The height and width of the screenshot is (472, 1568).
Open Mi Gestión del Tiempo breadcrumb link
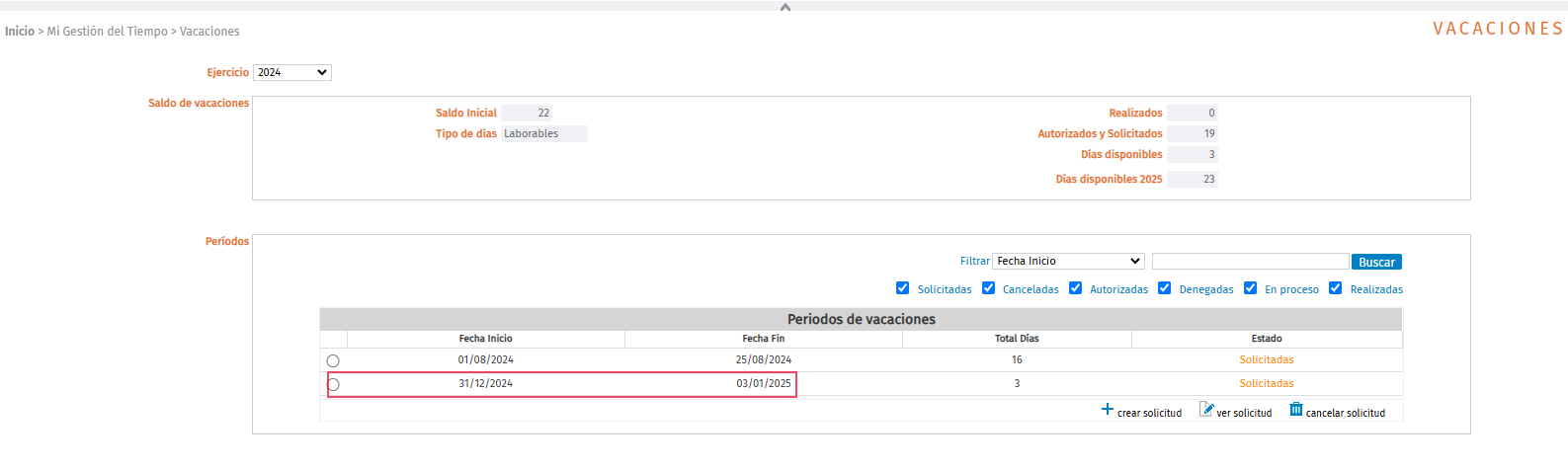pos(108,32)
